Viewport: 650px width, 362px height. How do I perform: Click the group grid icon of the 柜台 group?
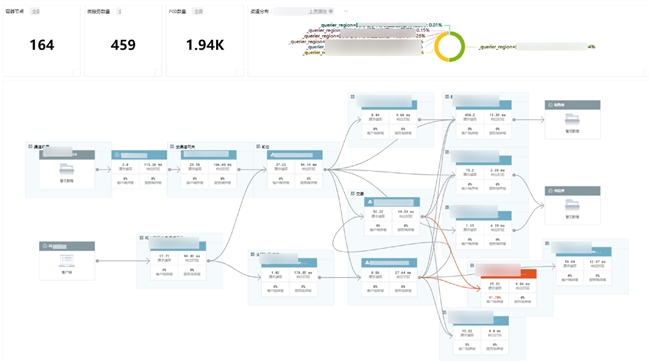click(258, 146)
